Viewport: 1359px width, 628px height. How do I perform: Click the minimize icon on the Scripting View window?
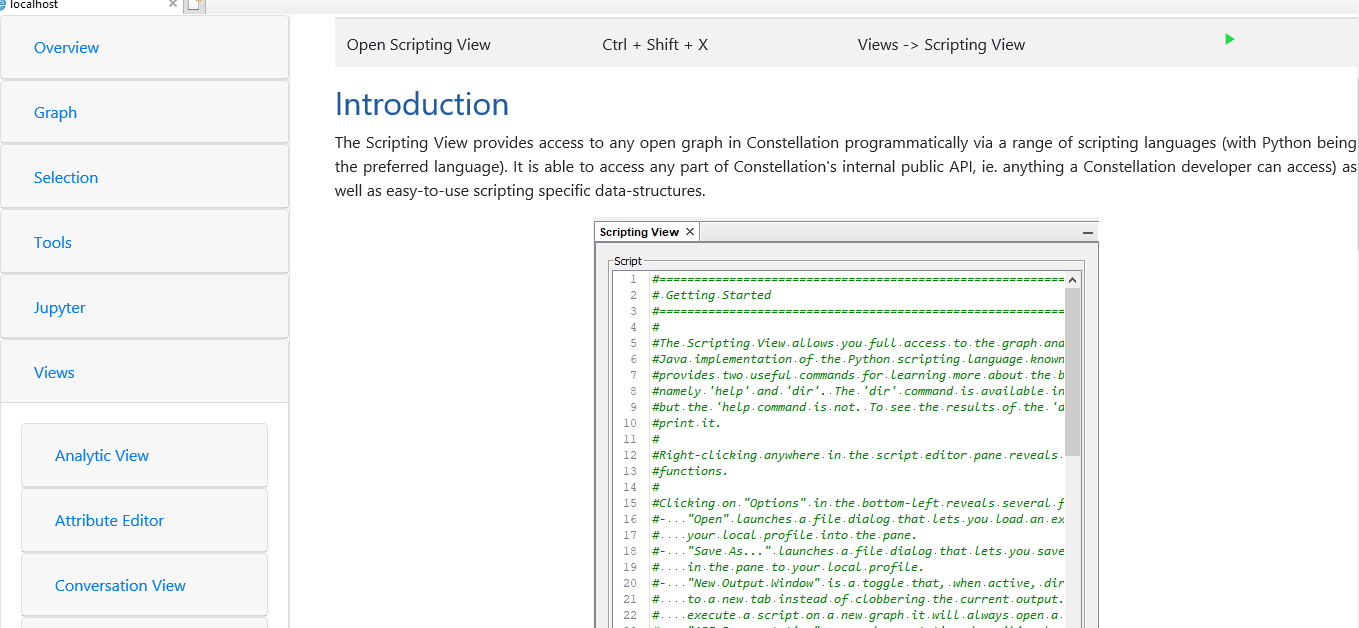1086,231
